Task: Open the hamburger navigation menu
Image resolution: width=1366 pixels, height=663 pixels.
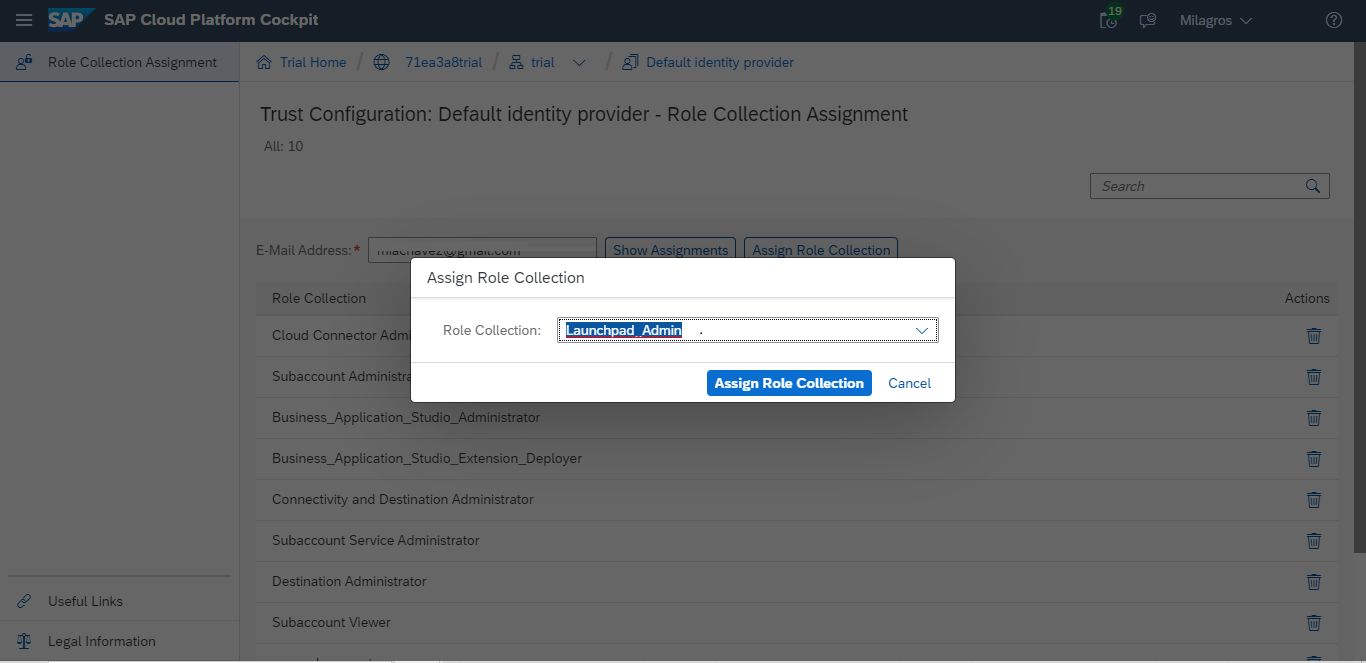Action: pyautogui.click(x=24, y=20)
